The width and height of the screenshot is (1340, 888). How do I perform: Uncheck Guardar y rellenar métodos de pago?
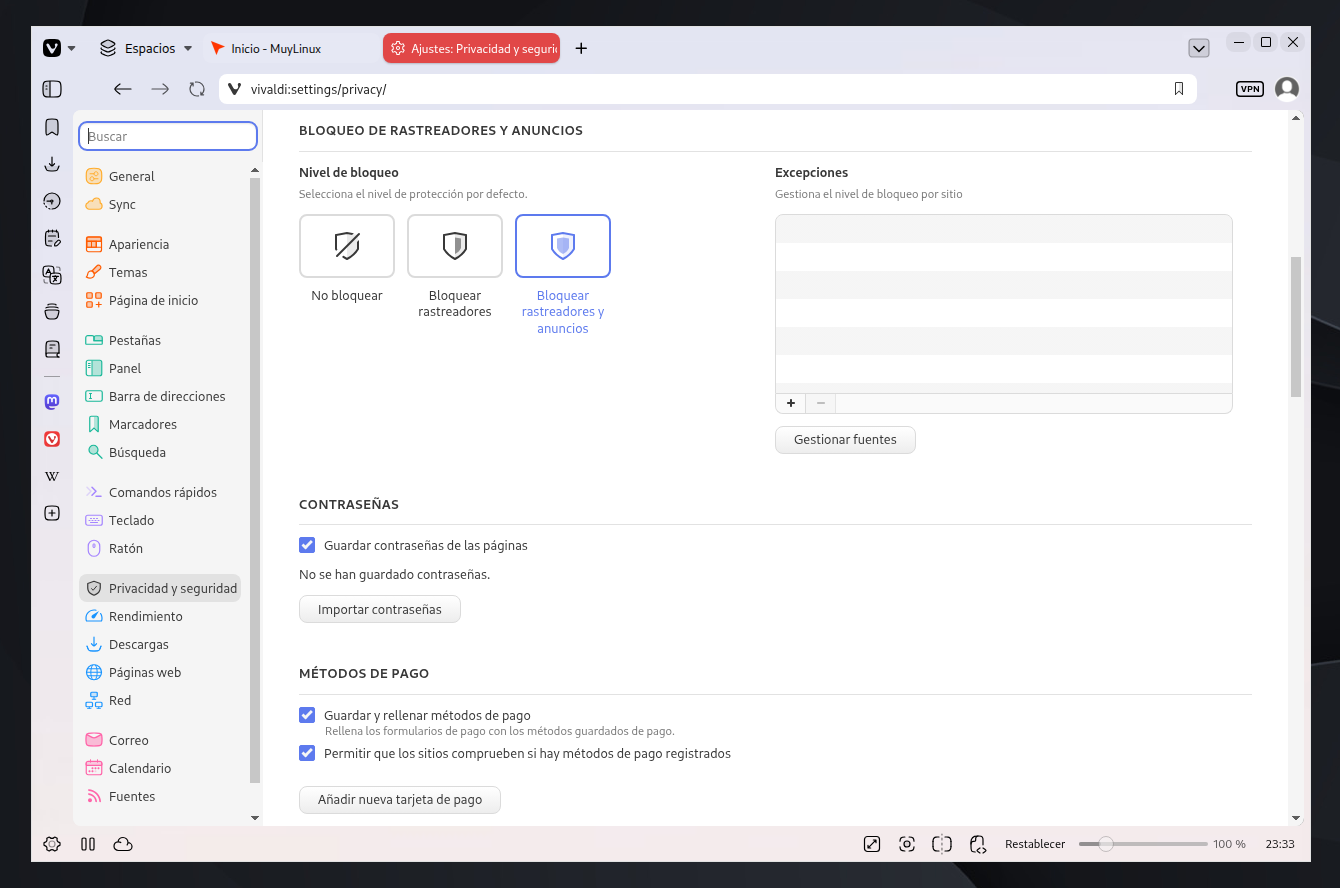(307, 716)
